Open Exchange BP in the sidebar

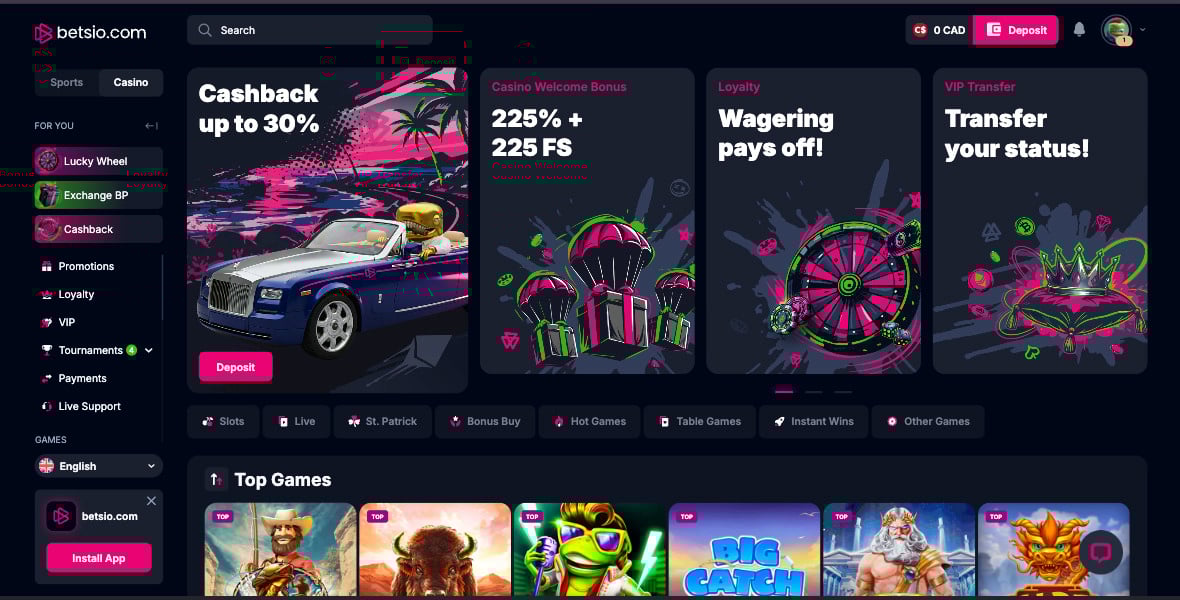[98, 195]
